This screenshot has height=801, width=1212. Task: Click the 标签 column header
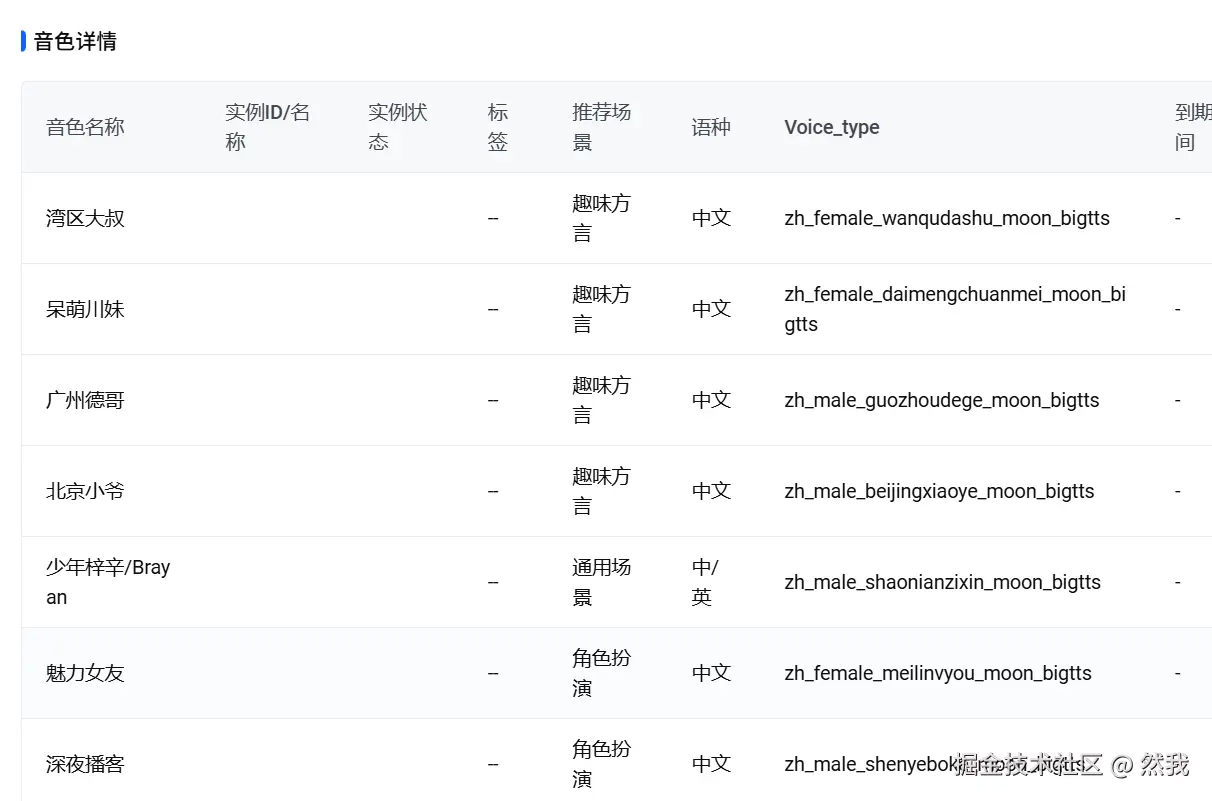pyautogui.click(x=498, y=127)
